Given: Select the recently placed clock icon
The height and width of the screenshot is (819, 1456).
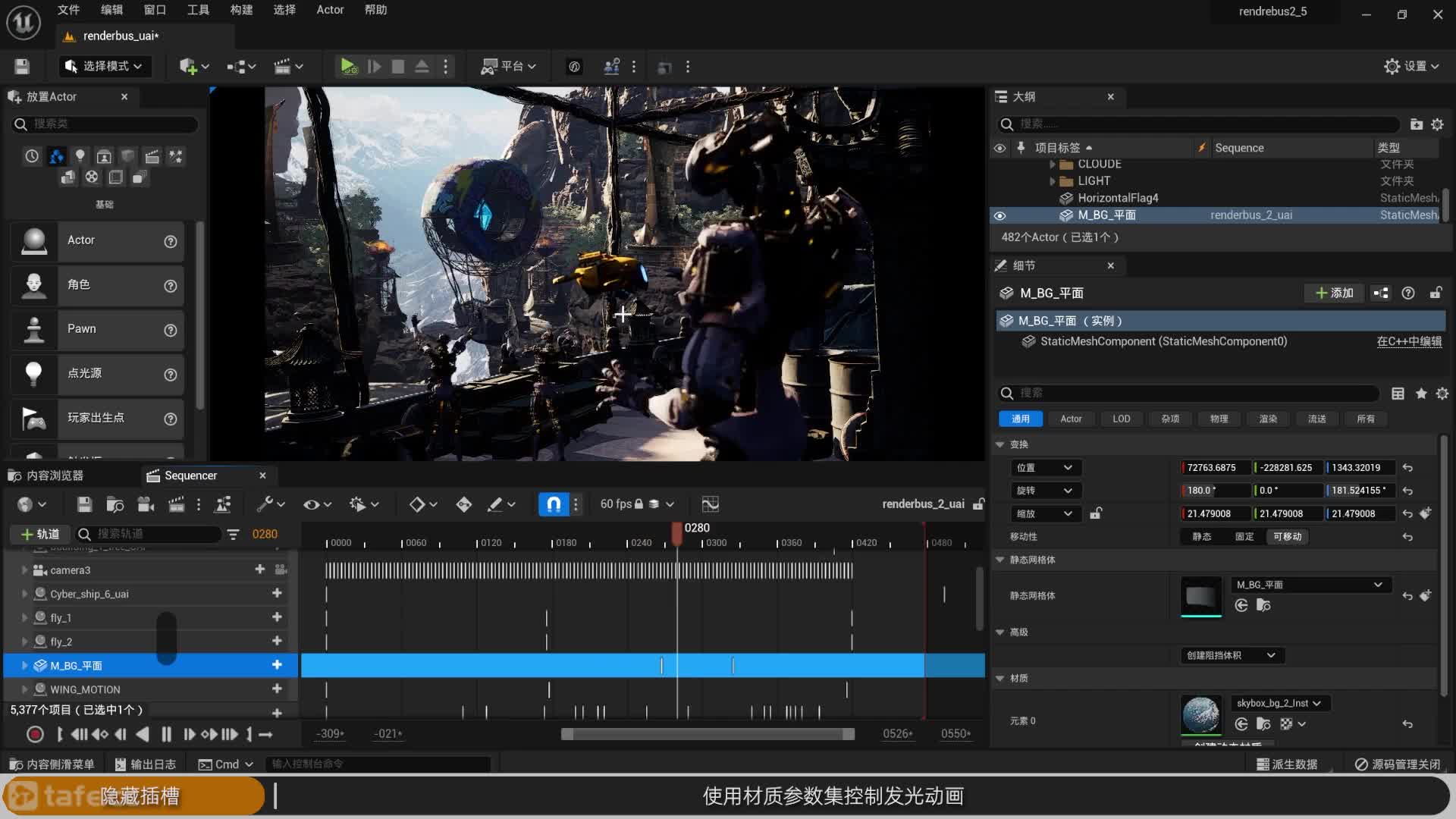Looking at the screenshot, I should pos(32,156).
